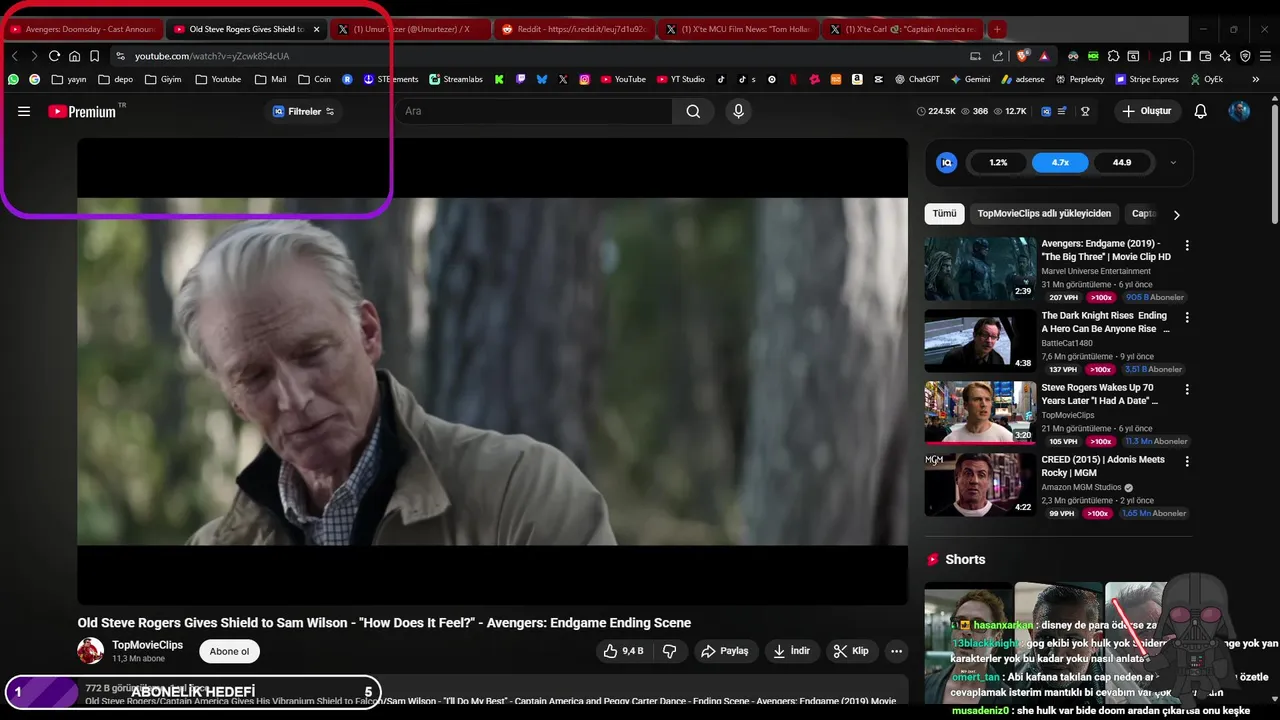Select TopMovieClips adlı yükleyiciden chip
The image size is (1280, 720).
(1044, 214)
